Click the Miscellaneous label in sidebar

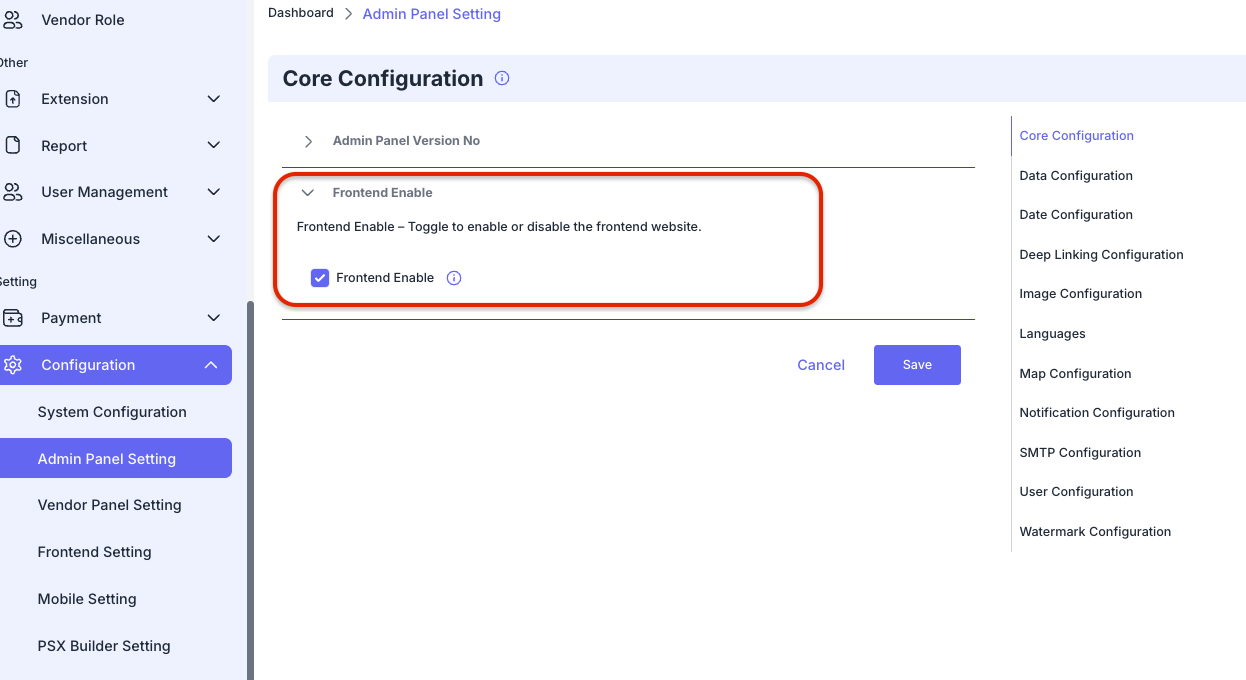coord(91,239)
